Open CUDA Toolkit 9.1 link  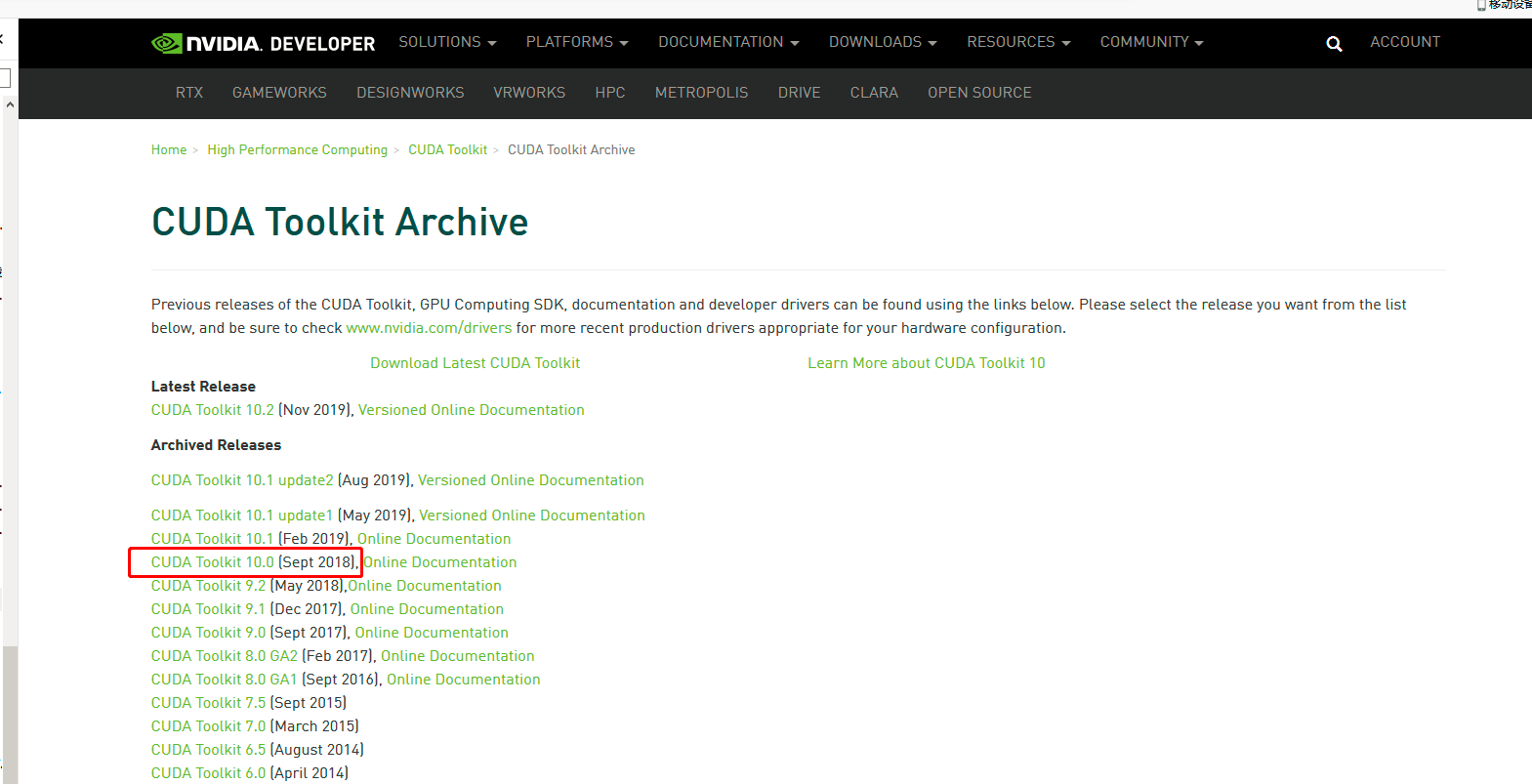point(208,609)
